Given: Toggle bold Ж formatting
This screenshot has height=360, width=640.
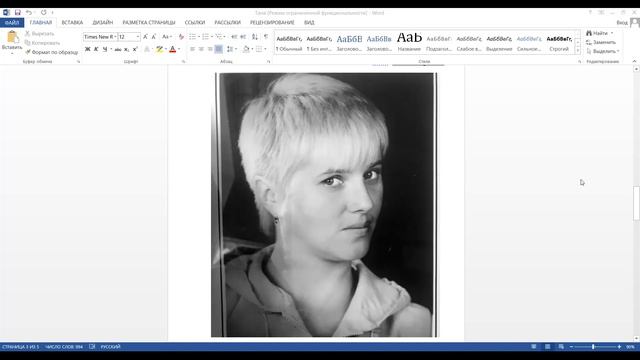Looking at the screenshot, I should (87, 49).
